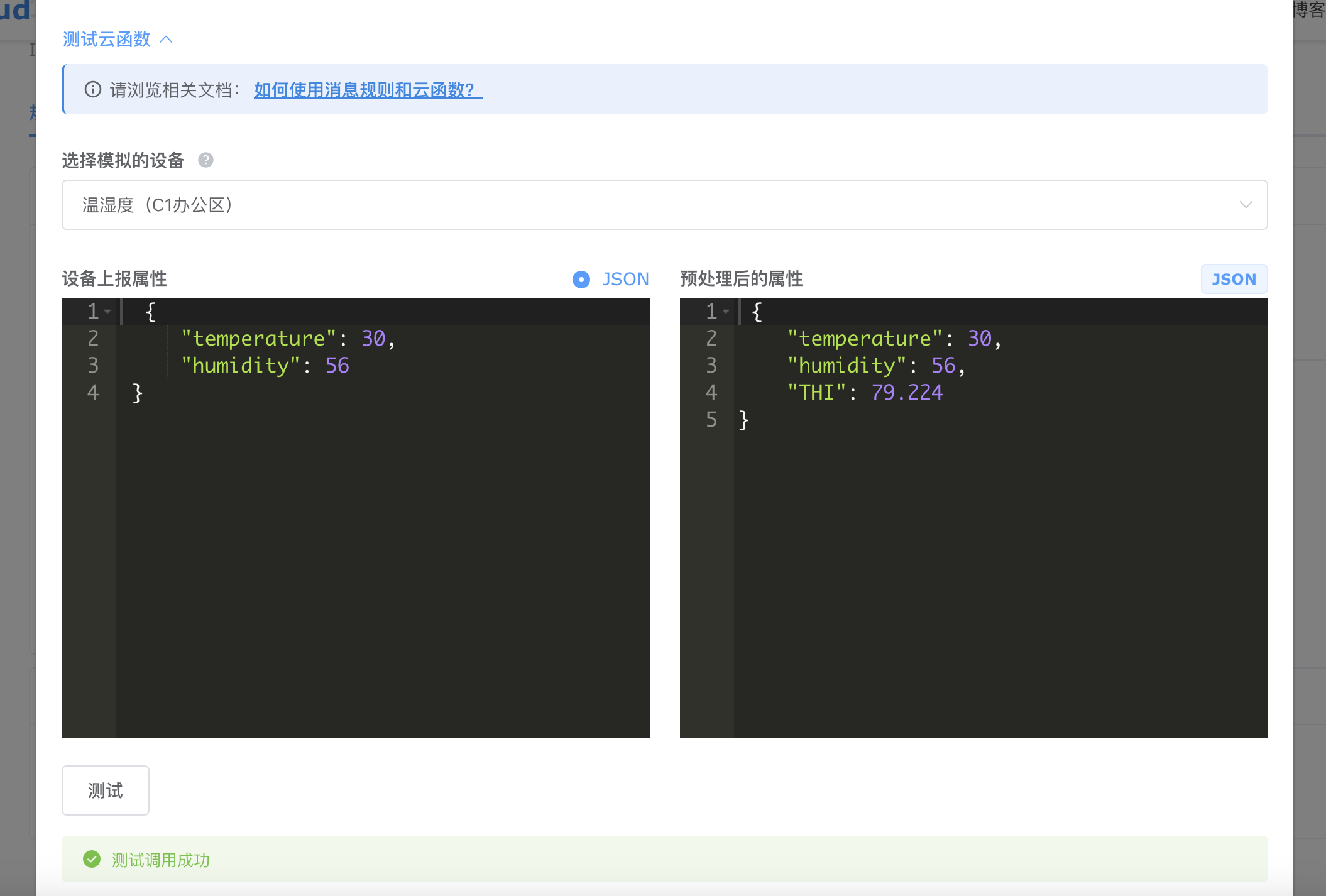The height and width of the screenshot is (896, 1326).
Task: Click the green success check icon
Action: pos(92,859)
